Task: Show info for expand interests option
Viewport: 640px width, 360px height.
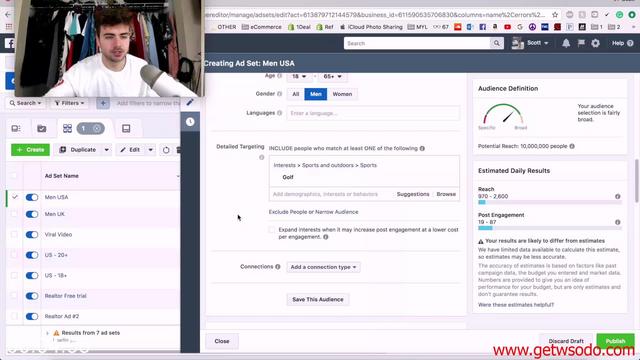Action: (x=326, y=237)
